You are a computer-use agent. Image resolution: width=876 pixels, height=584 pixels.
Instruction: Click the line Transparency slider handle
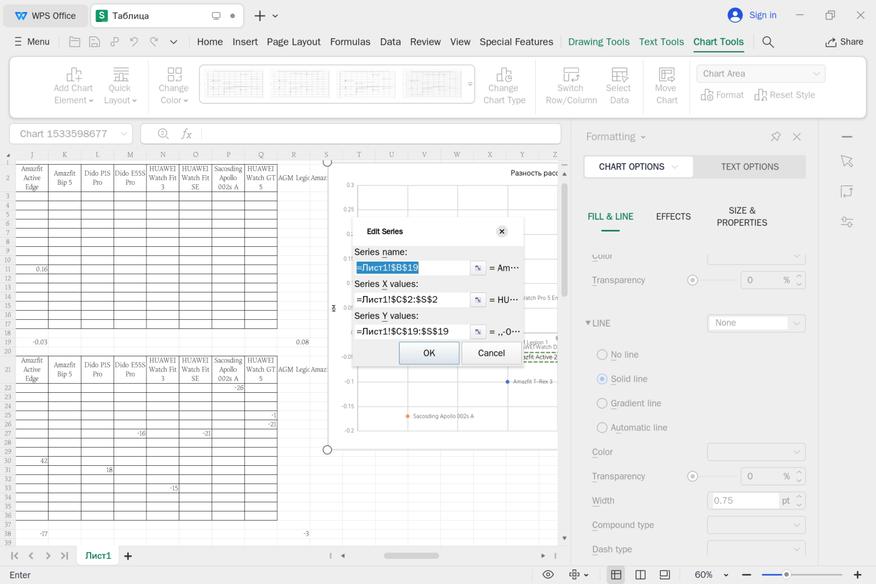point(692,476)
